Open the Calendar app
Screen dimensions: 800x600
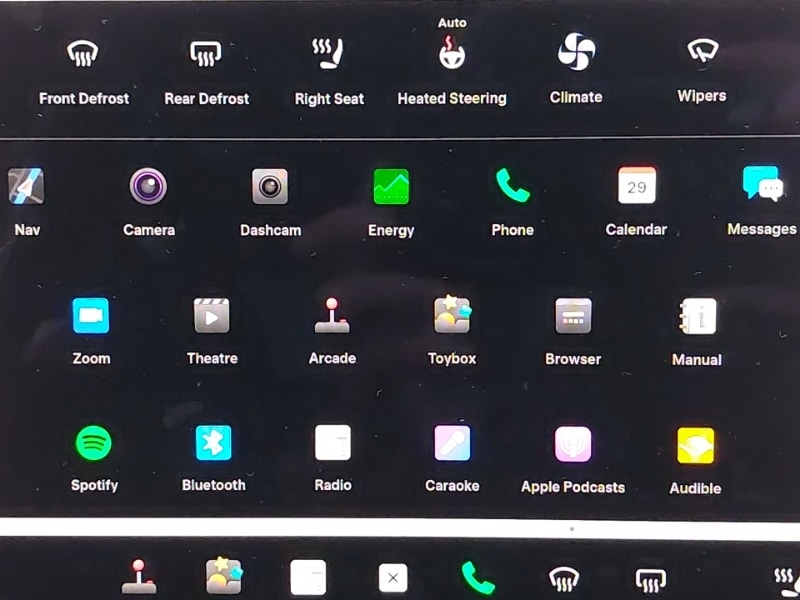point(636,187)
